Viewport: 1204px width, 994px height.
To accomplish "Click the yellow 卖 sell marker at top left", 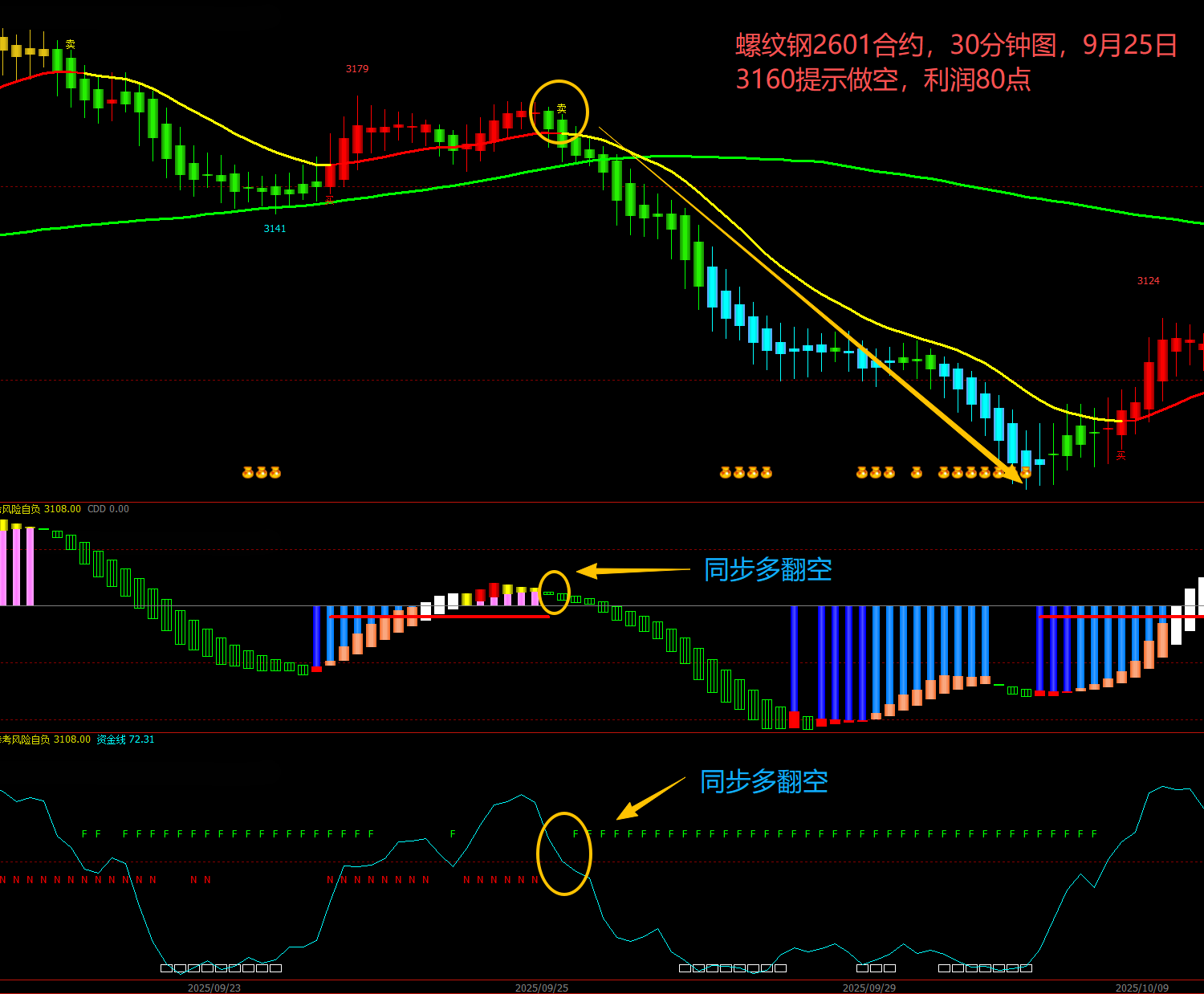I will [71, 45].
